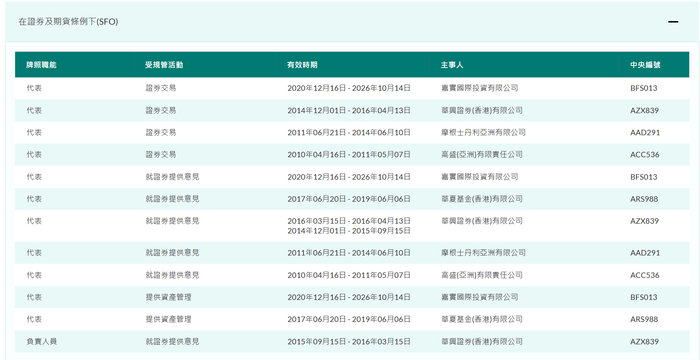
Task: Click 華興證券(香港)有限公司 in the 負責人員 row
Action: pos(481,342)
